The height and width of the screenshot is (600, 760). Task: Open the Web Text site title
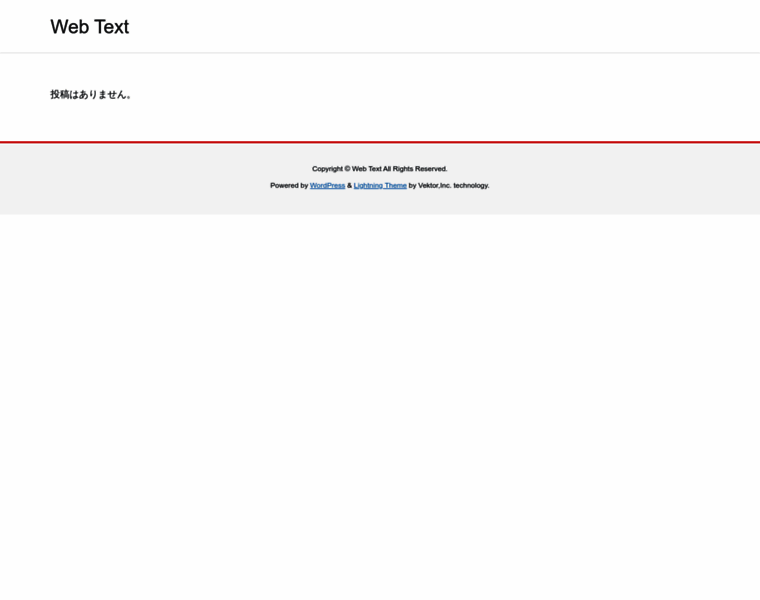tap(90, 27)
